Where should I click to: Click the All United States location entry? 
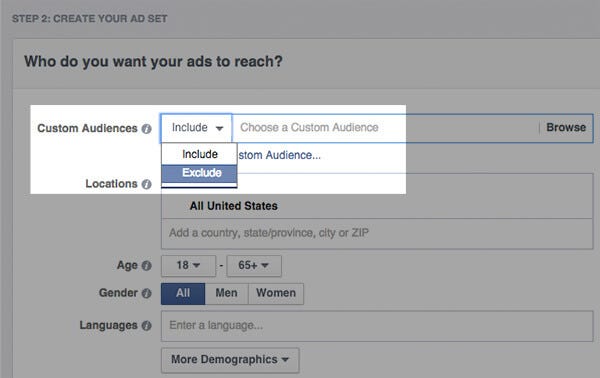click(233, 206)
